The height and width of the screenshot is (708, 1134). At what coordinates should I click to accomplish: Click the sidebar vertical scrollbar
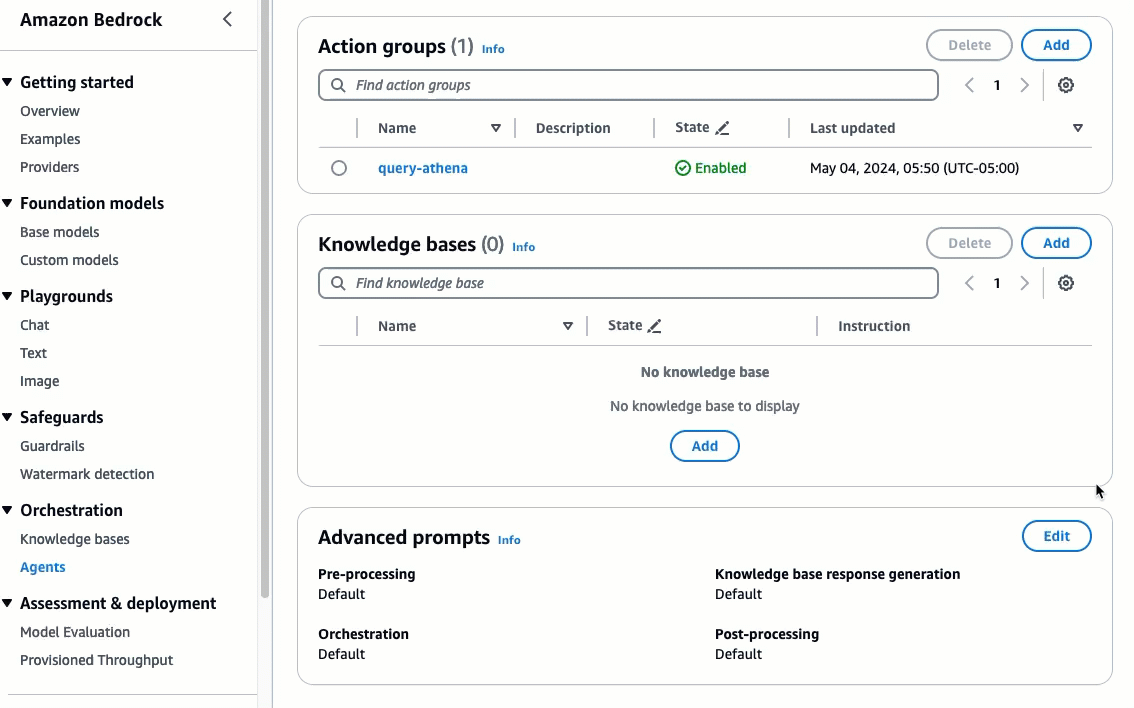[265, 299]
